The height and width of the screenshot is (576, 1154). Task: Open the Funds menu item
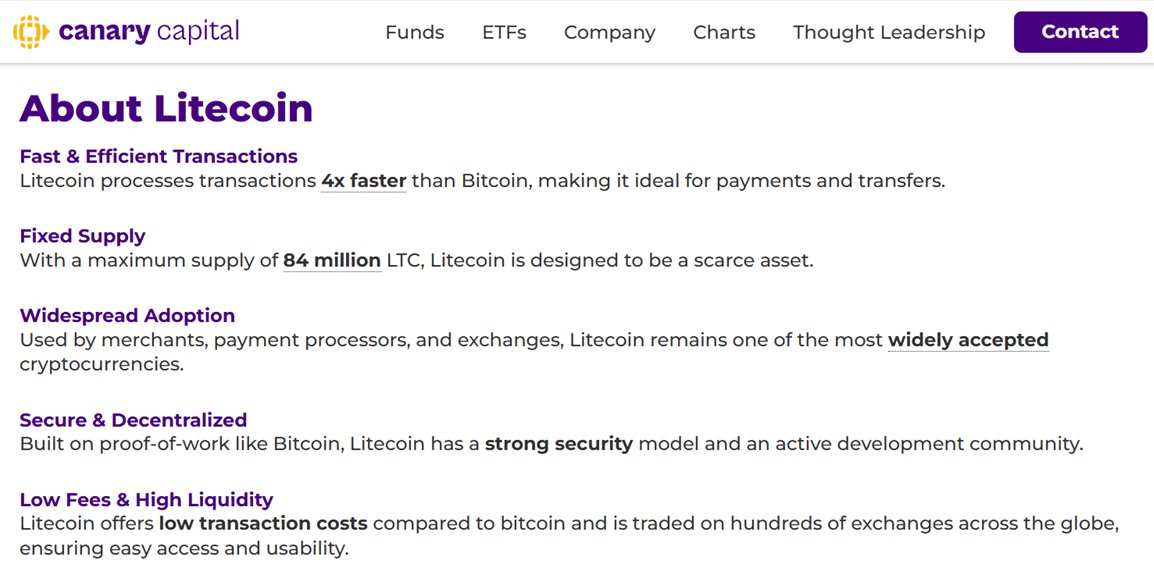tap(414, 32)
